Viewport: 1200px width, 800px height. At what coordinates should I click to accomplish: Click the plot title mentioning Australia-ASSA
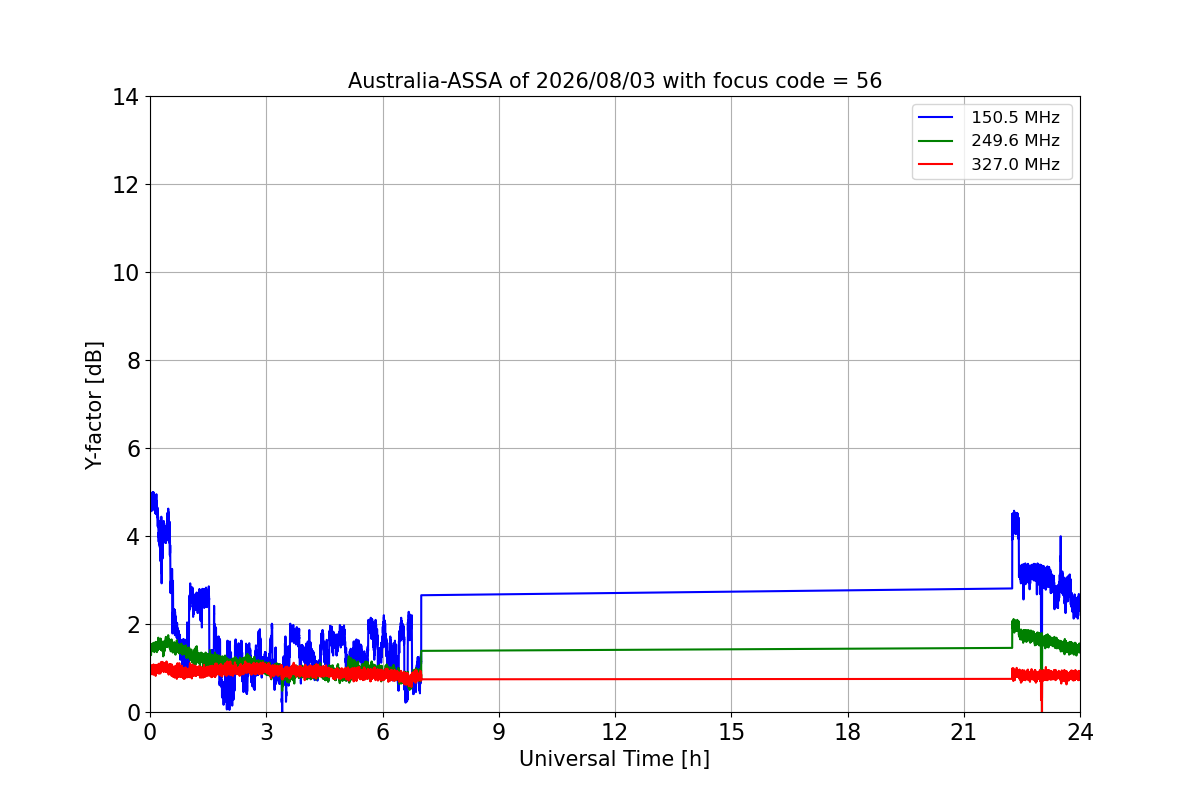click(615, 81)
